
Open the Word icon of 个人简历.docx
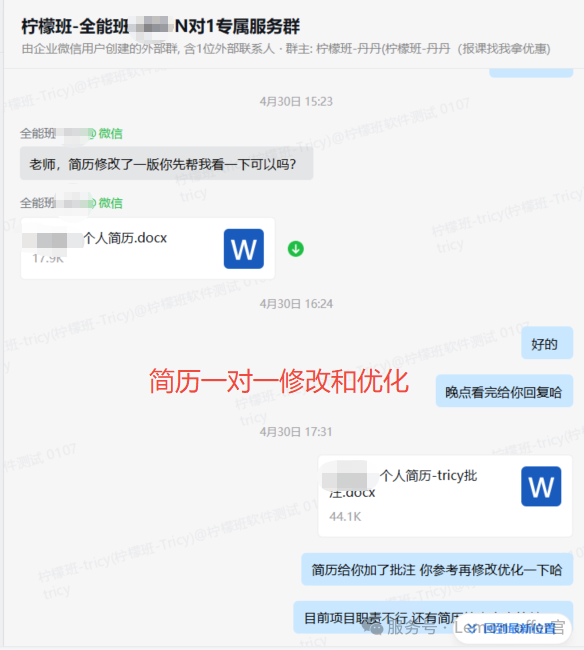[244, 249]
